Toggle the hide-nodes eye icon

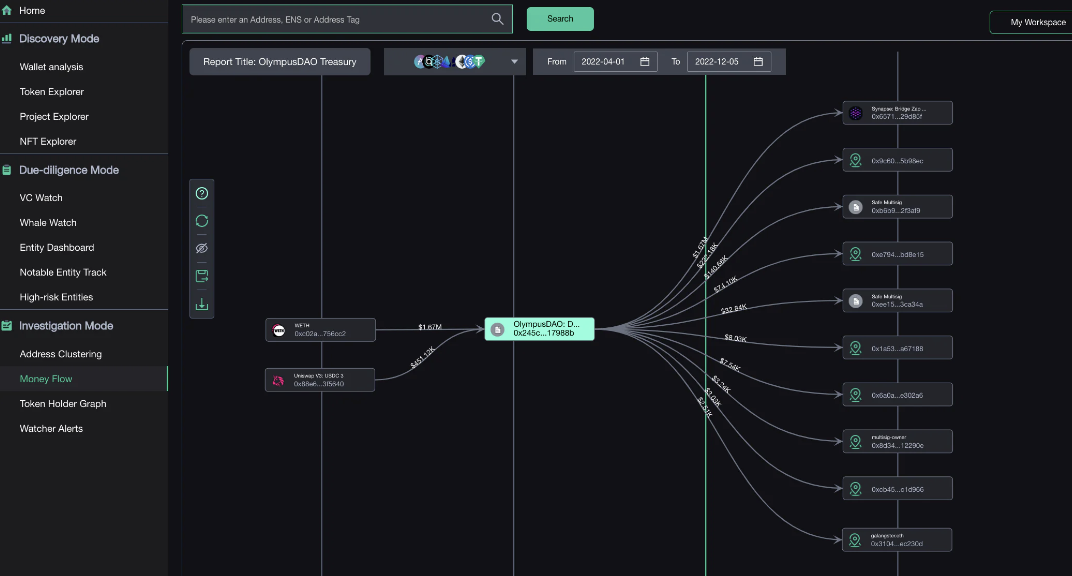tap(202, 247)
